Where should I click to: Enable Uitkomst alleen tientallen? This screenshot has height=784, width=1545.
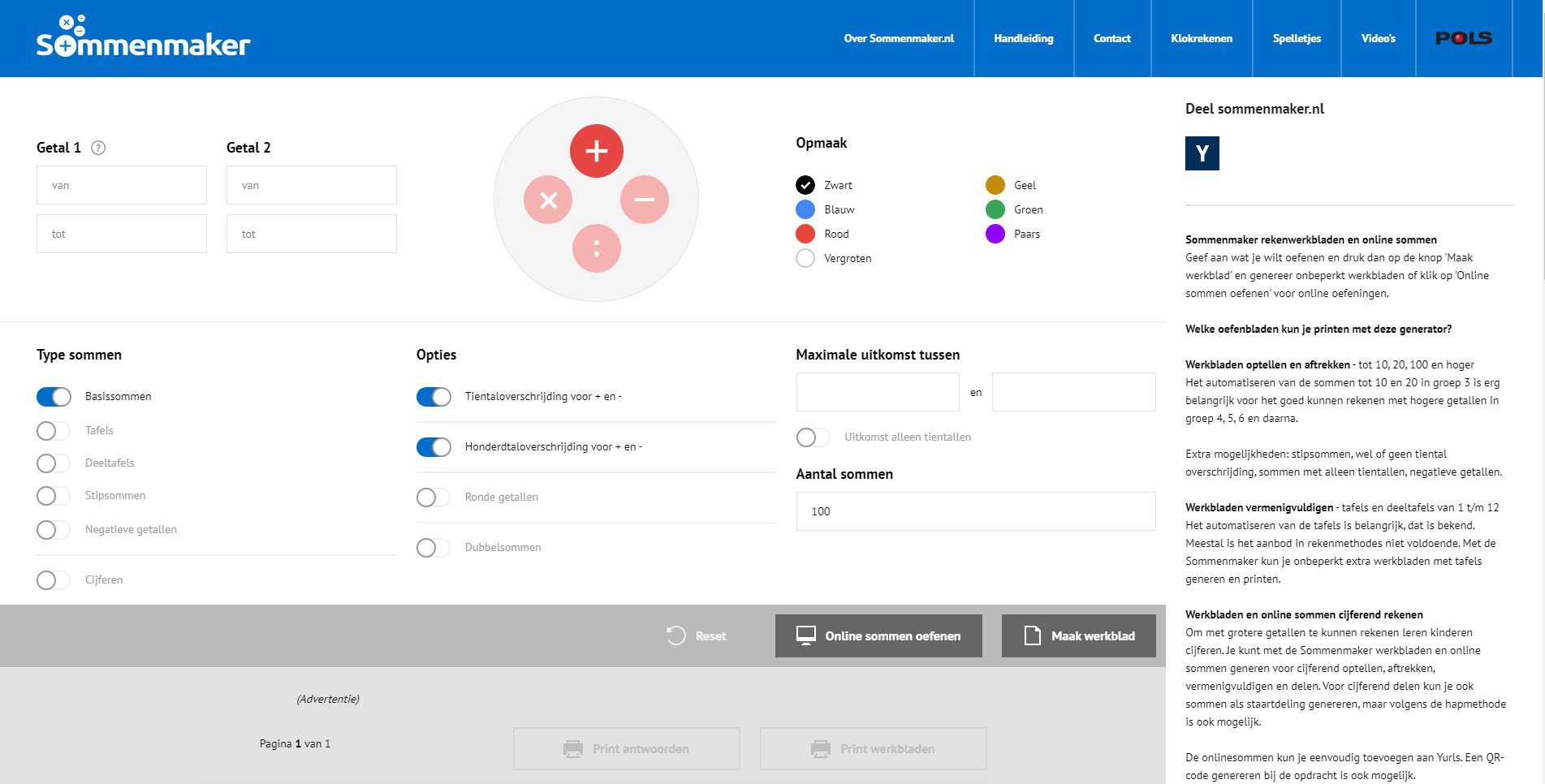(x=811, y=437)
